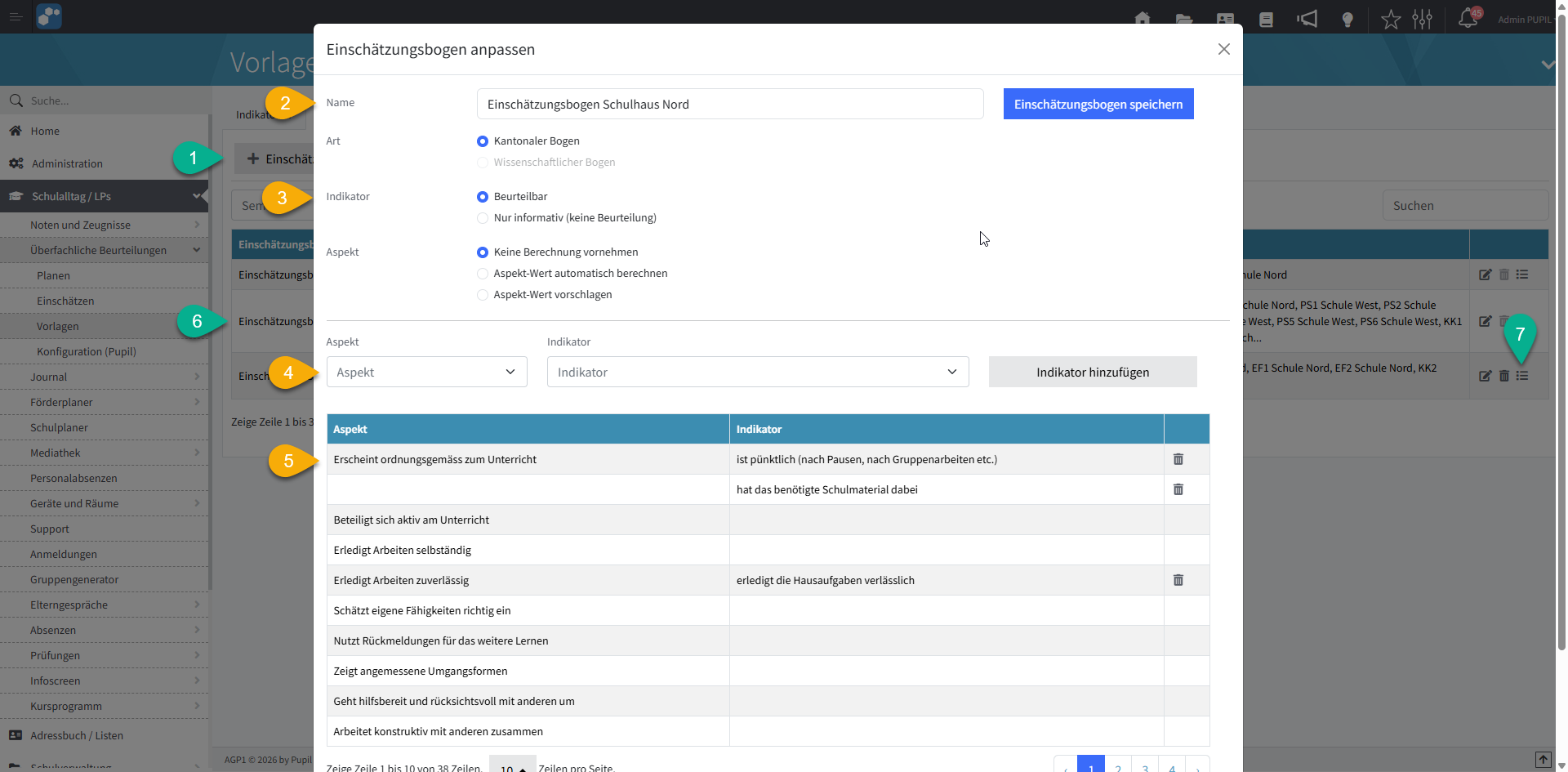This screenshot has height=772, width=1568.
Task: Click Indikator hinzufügen button
Action: click(x=1093, y=372)
